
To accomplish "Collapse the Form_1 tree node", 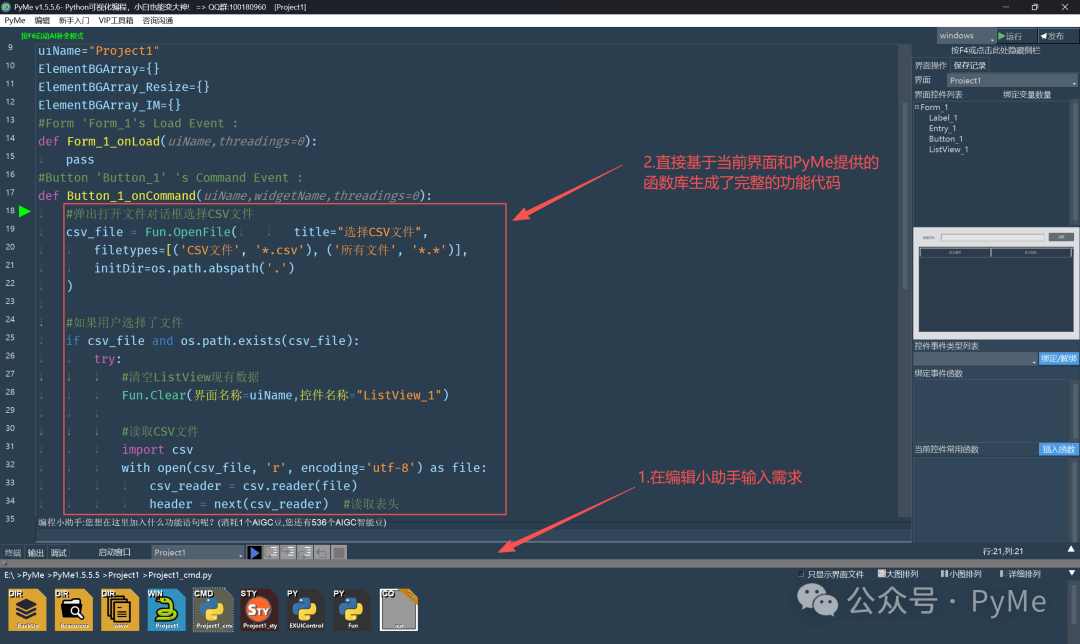I will pos(917,107).
